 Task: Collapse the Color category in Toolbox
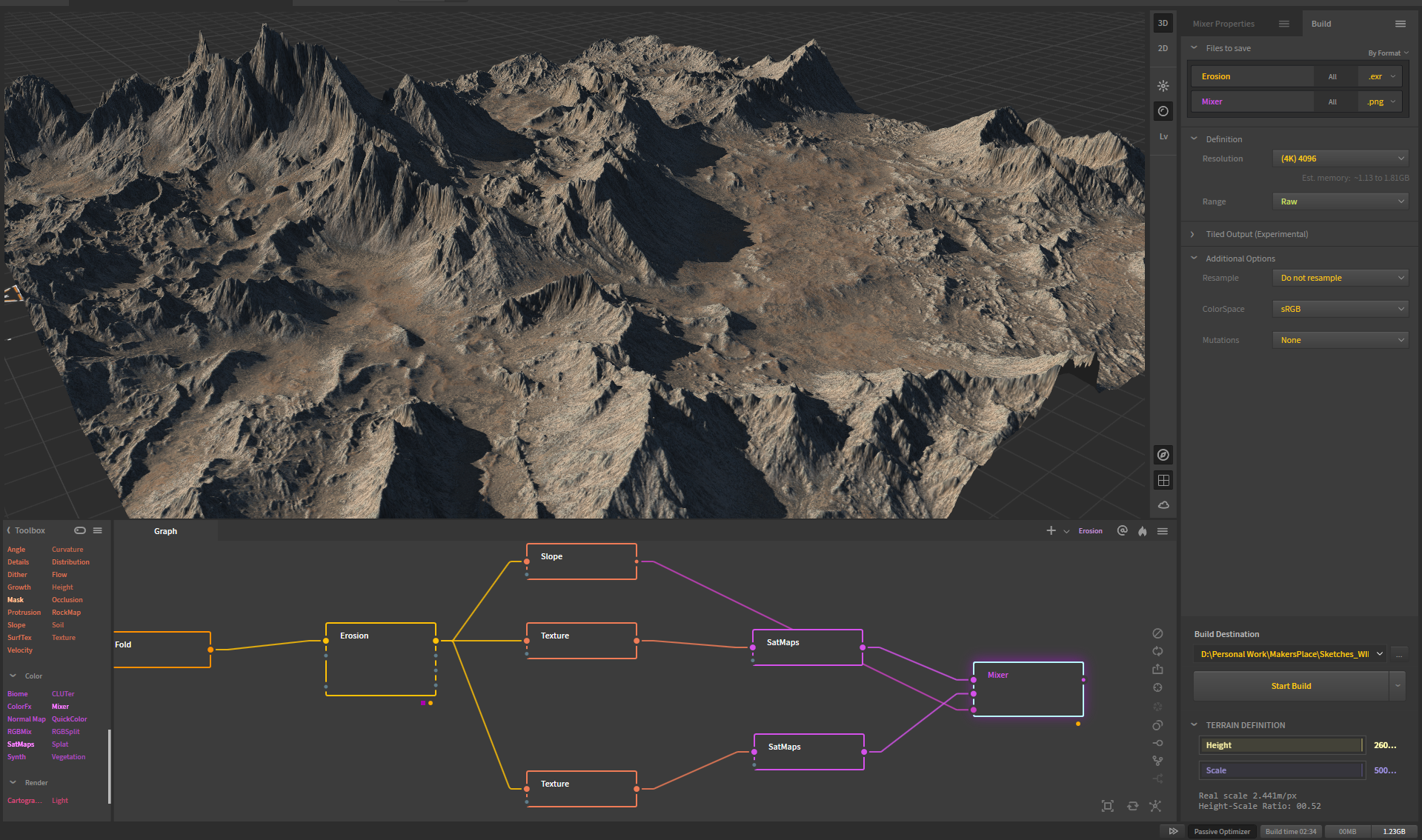pos(13,676)
